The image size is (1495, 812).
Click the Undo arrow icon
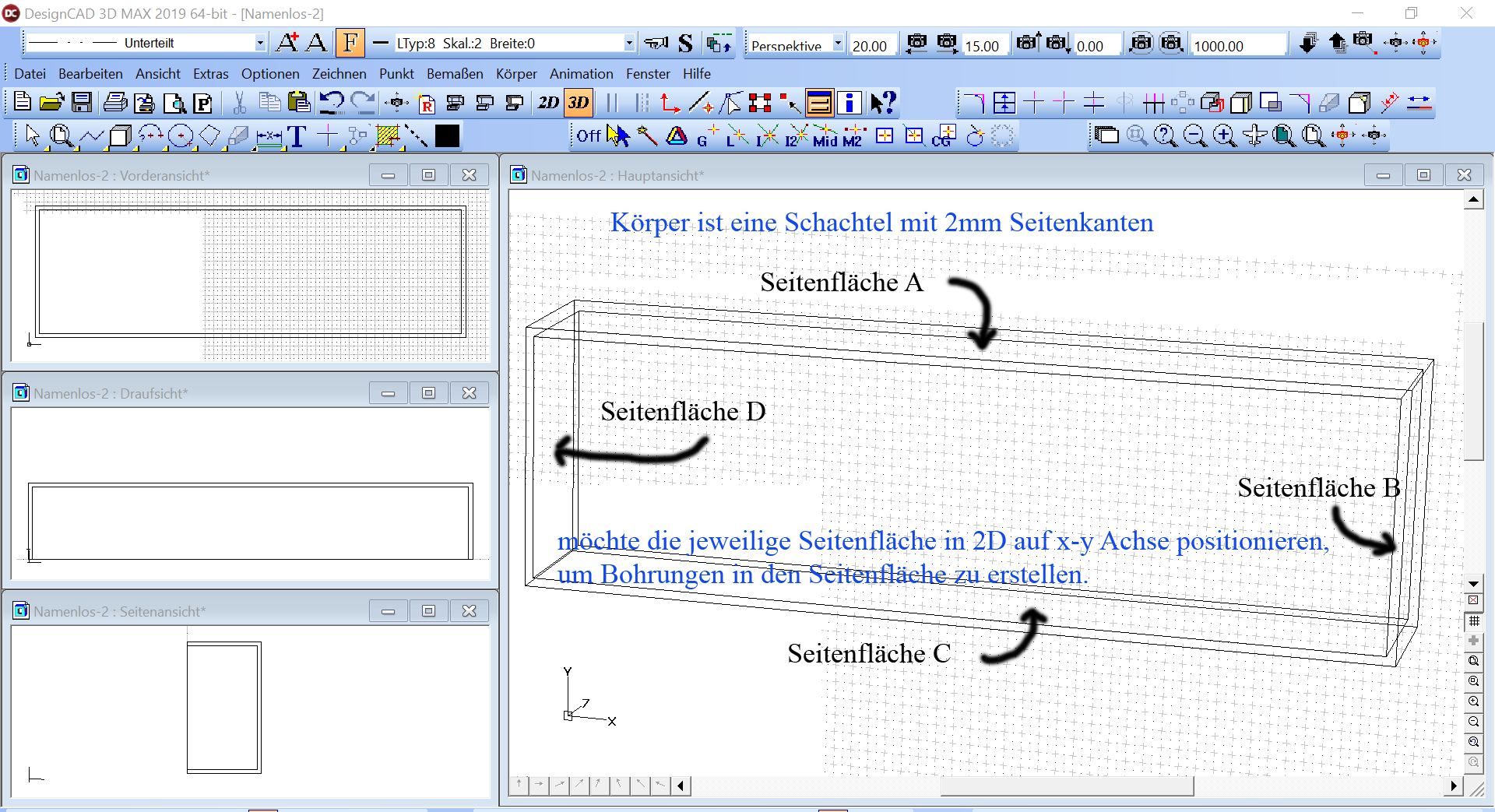point(332,103)
